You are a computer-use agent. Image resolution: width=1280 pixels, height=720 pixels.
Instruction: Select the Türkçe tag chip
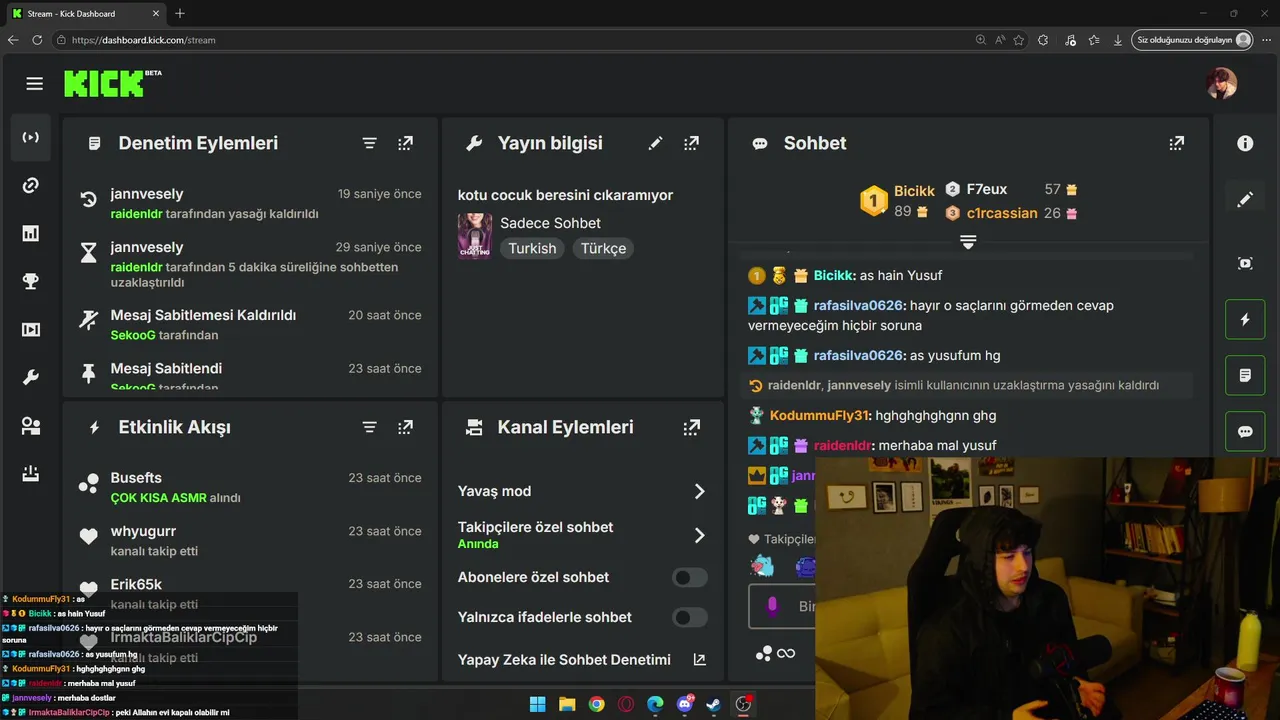coord(603,248)
